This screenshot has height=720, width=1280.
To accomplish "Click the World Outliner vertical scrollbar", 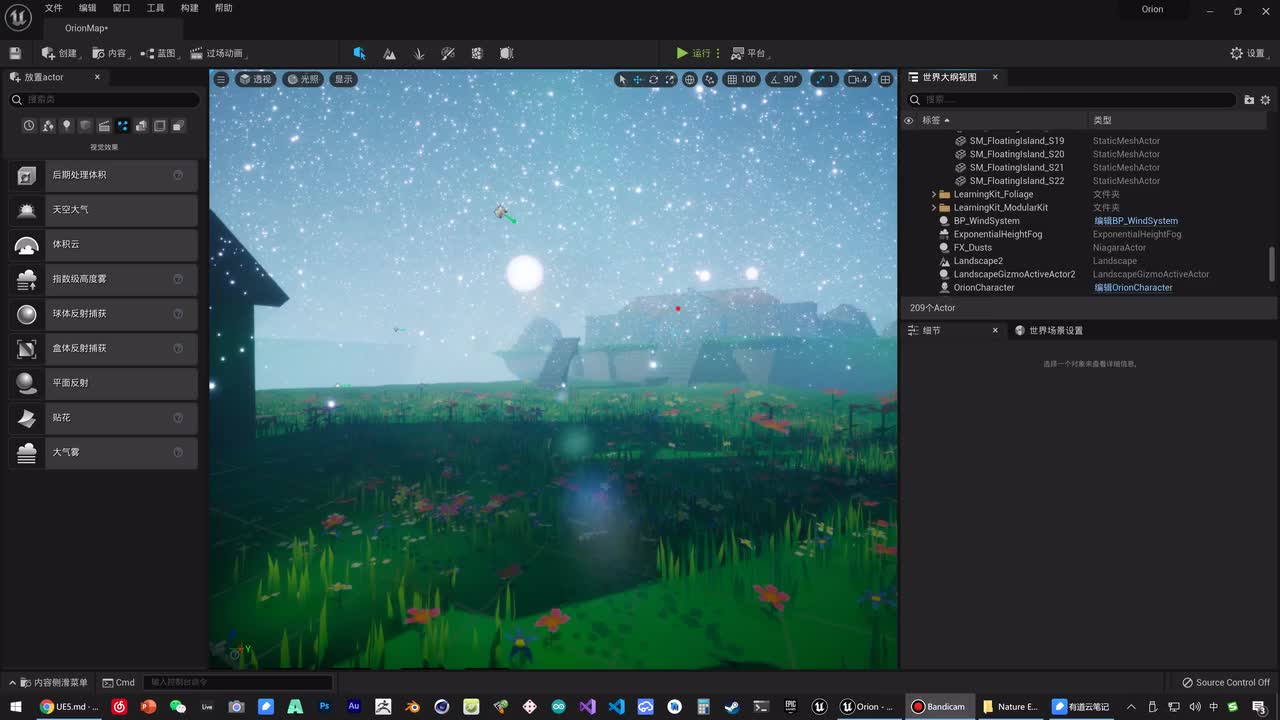I will [x=1272, y=264].
